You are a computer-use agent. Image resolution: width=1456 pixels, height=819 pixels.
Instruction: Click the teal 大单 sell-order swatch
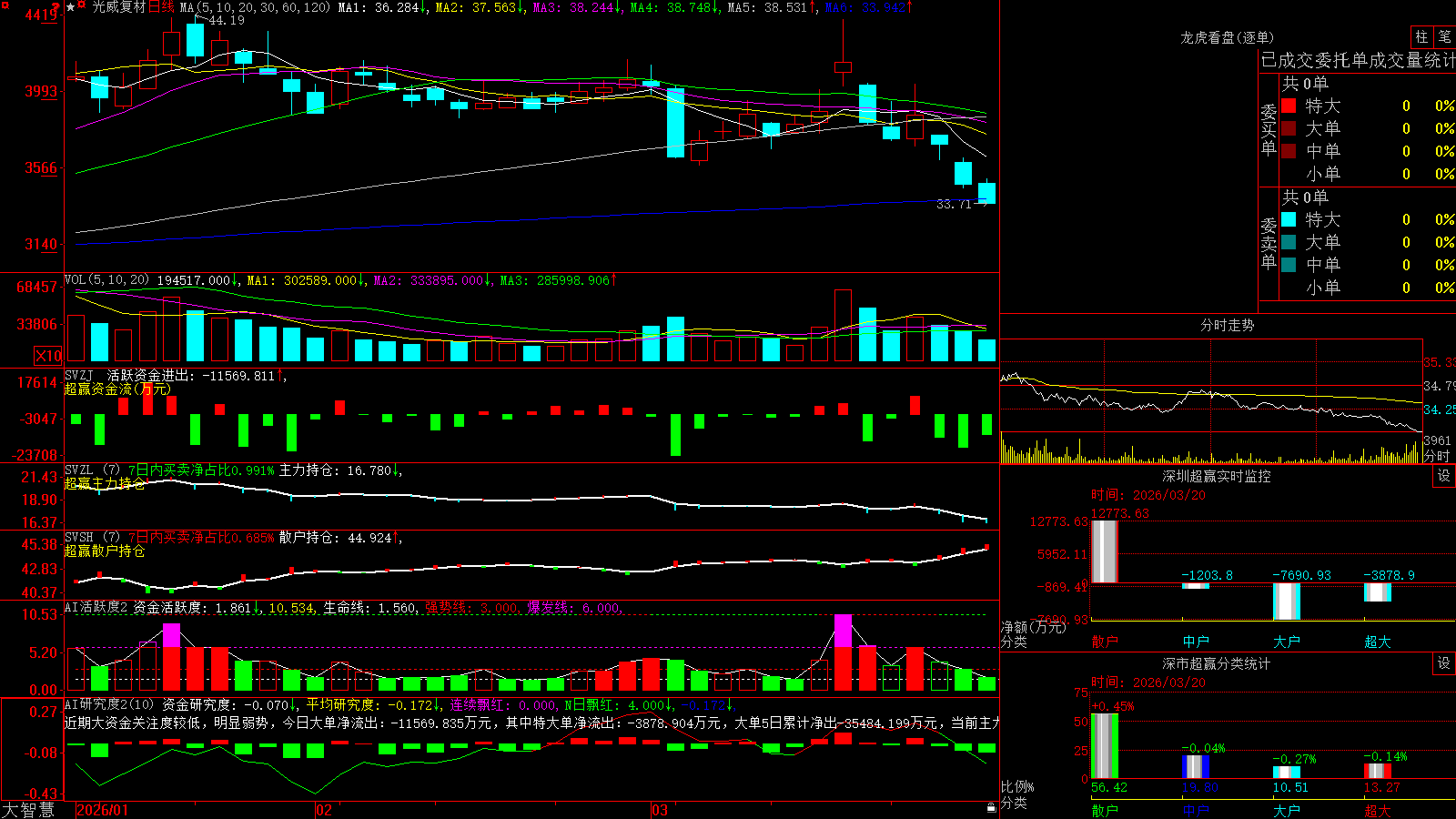tap(1289, 242)
